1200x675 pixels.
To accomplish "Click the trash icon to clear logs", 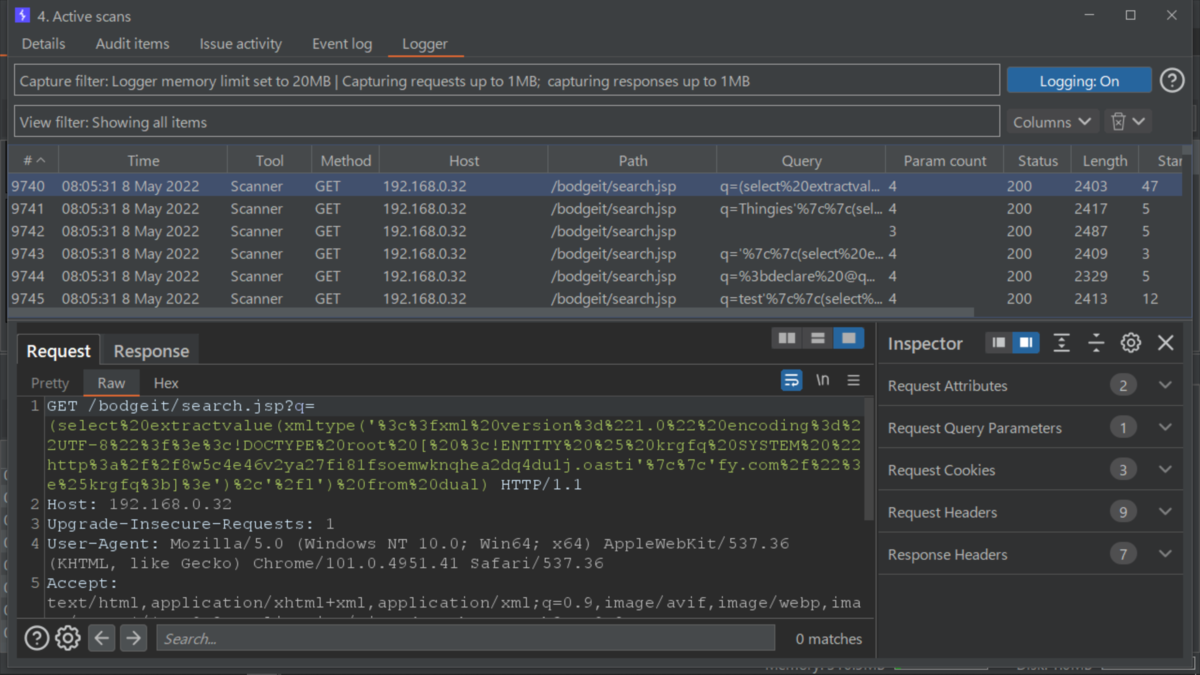I will pyautogui.click(x=1118, y=122).
